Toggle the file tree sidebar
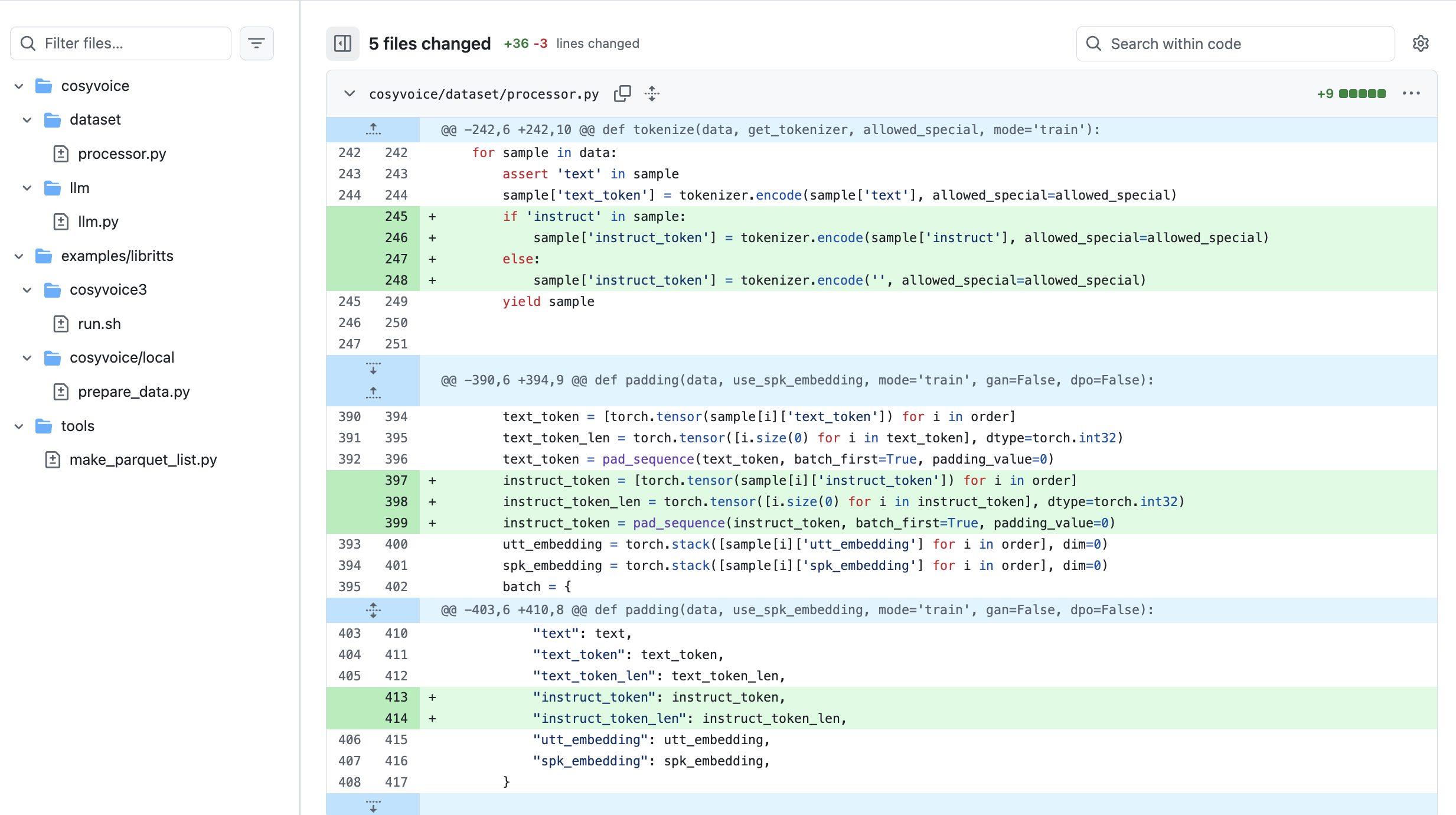The image size is (1456, 815). (342, 44)
